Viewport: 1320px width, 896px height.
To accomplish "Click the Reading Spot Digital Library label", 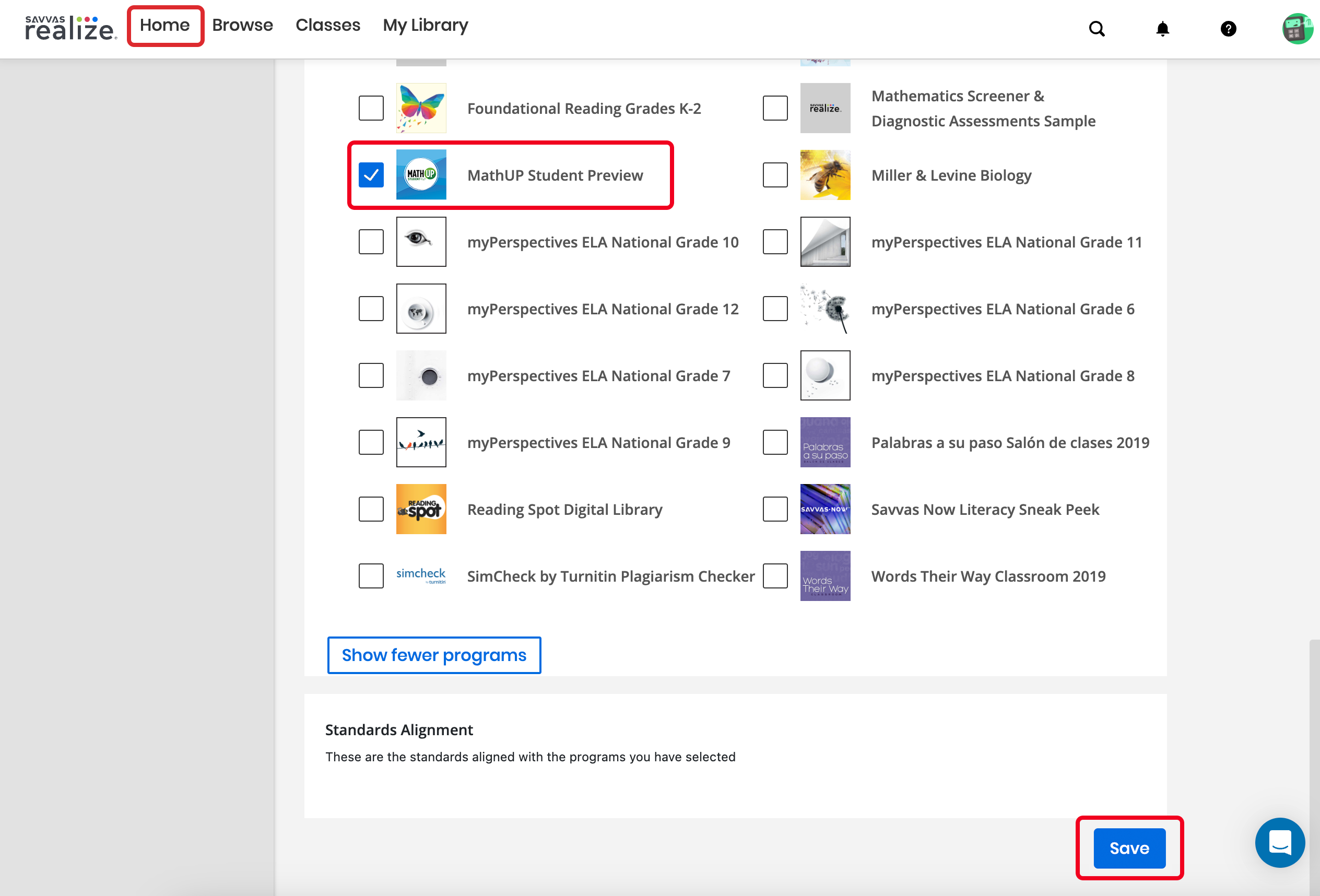I will [x=564, y=510].
